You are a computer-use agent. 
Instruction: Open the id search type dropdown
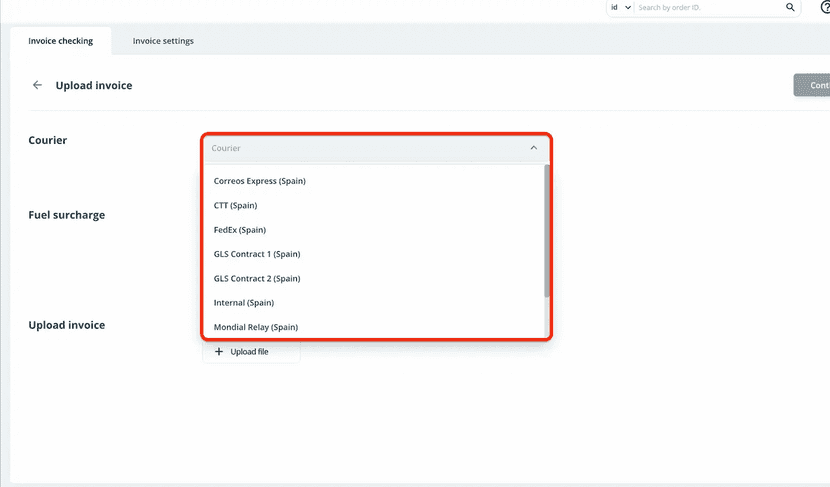pyautogui.click(x=620, y=8)
